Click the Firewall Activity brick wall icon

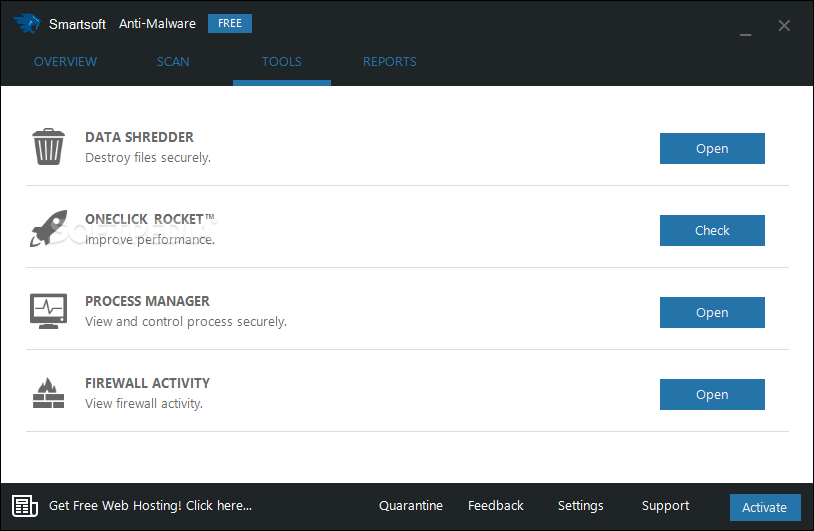(48, 393)
